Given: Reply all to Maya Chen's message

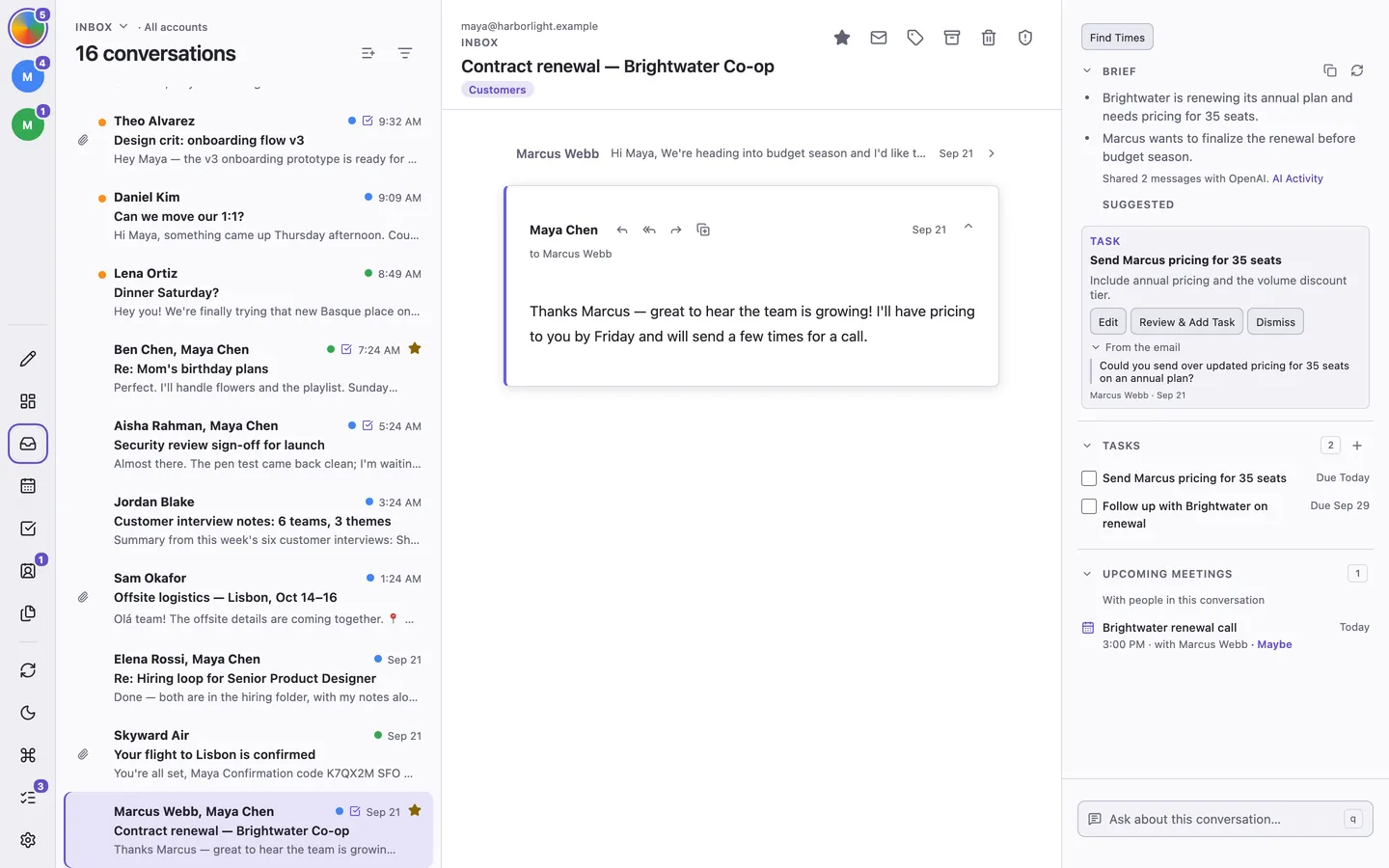Looking at the screenshot, I should [649, 230].
